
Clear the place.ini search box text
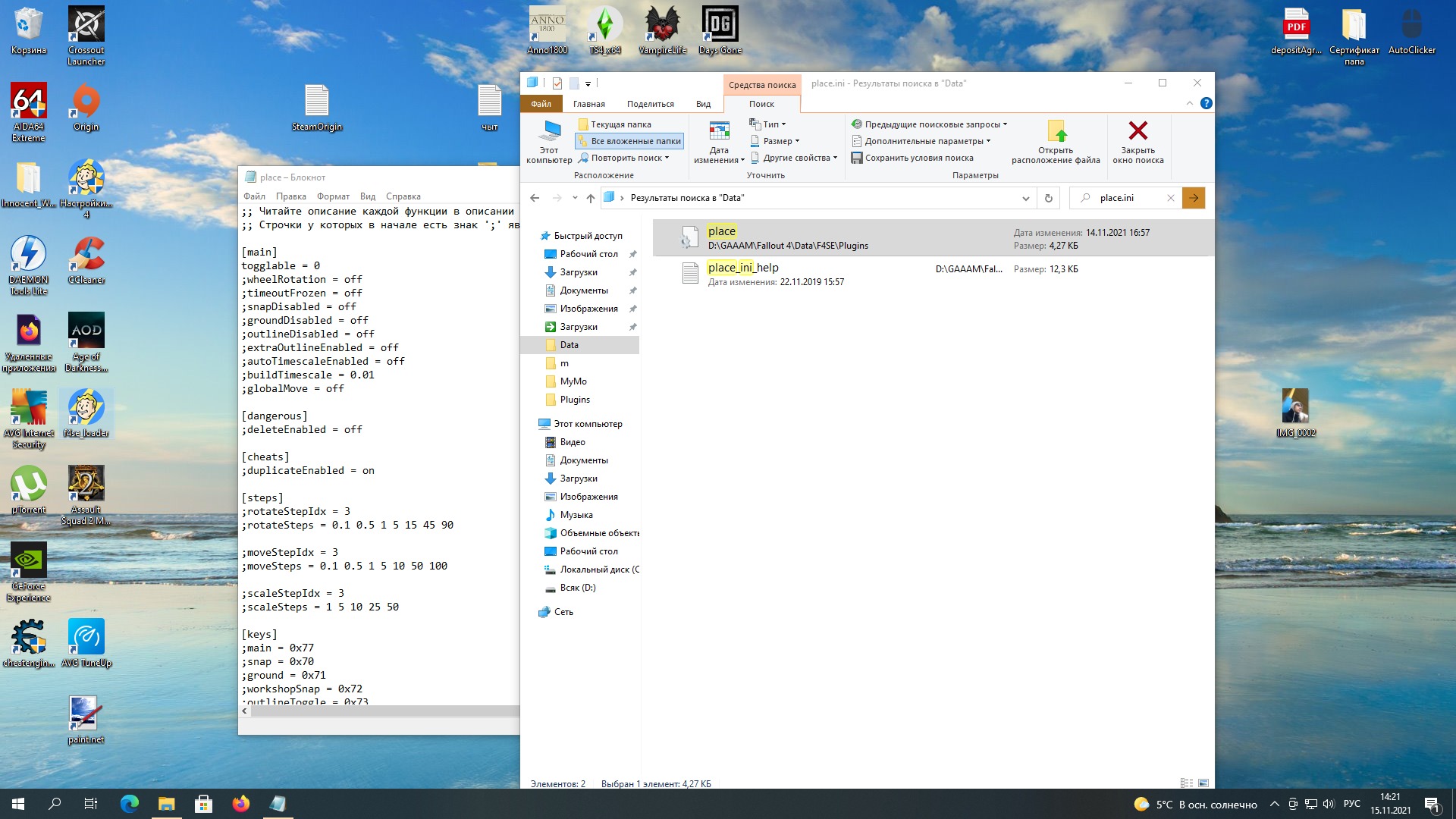click(1171, 198)
